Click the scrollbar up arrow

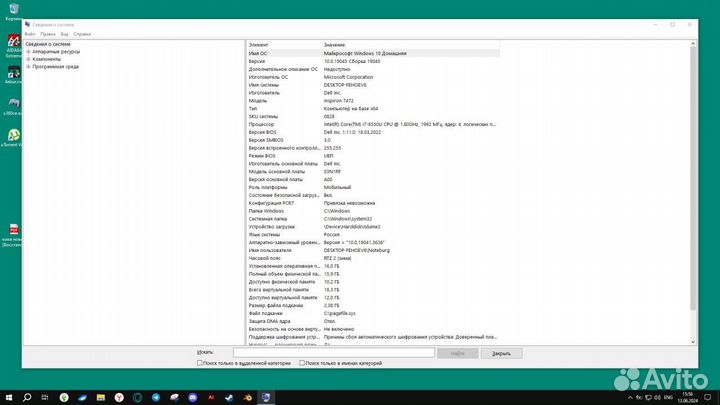693,44
